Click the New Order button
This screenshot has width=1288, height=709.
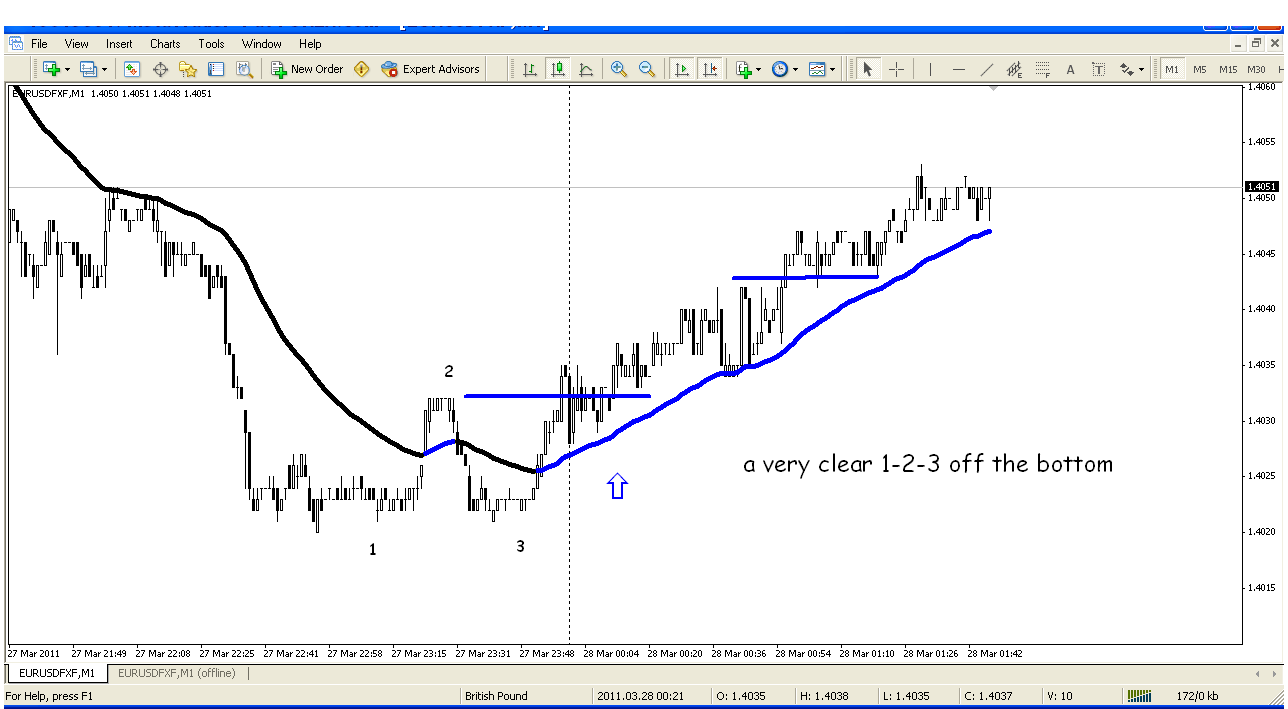tap(307, 69)
